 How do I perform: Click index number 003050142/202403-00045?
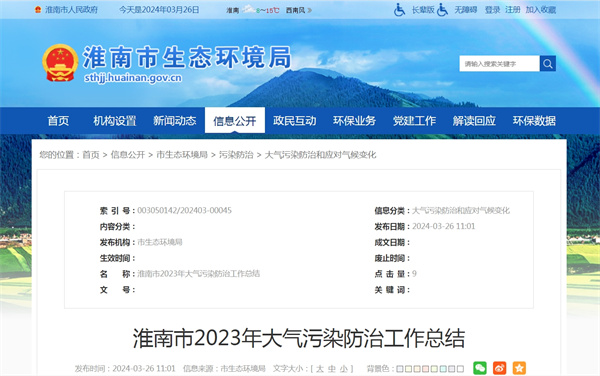coord(184,210)
